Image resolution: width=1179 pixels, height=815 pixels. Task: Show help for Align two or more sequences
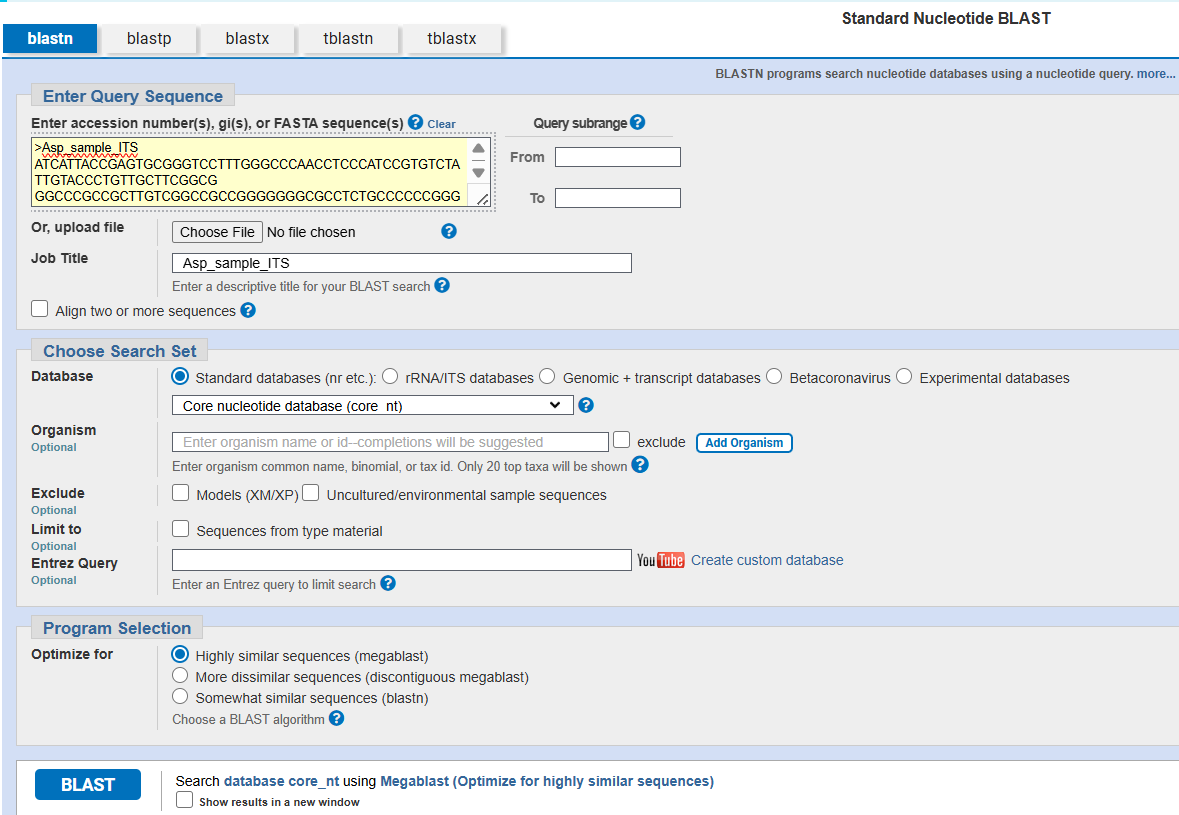click(248, 310)
